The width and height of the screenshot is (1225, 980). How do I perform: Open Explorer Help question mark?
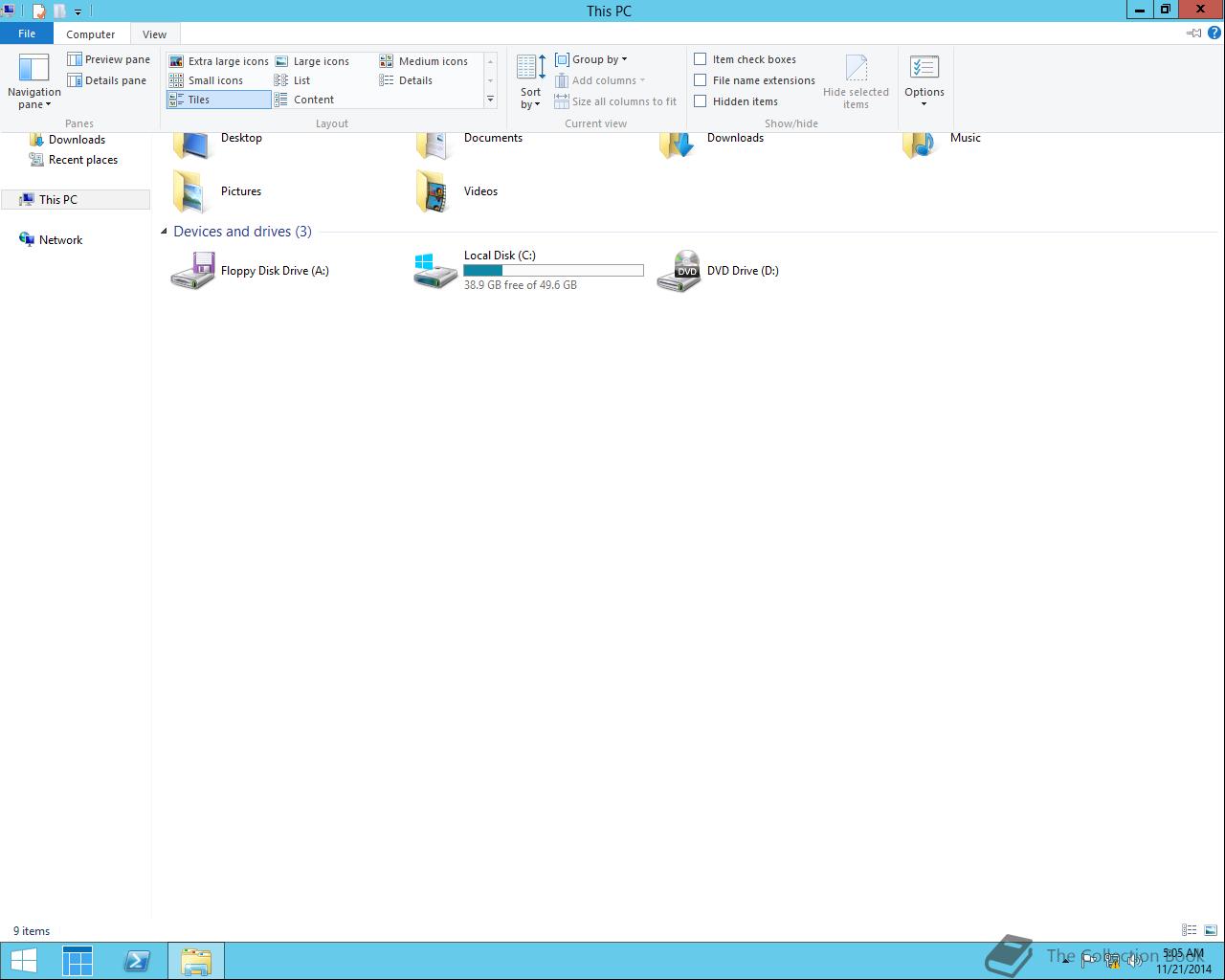coord(1214,33)
